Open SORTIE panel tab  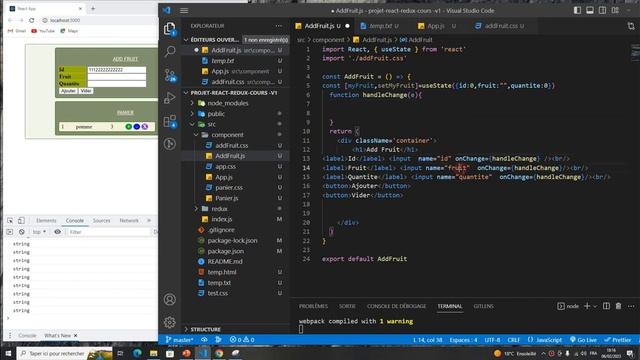point(347,306)
